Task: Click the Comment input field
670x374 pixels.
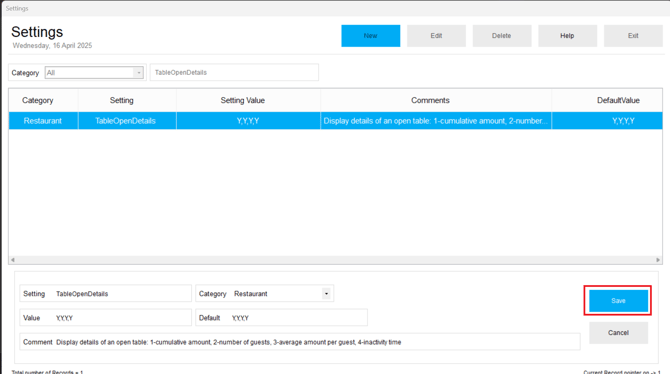Action: coord(300,342)
